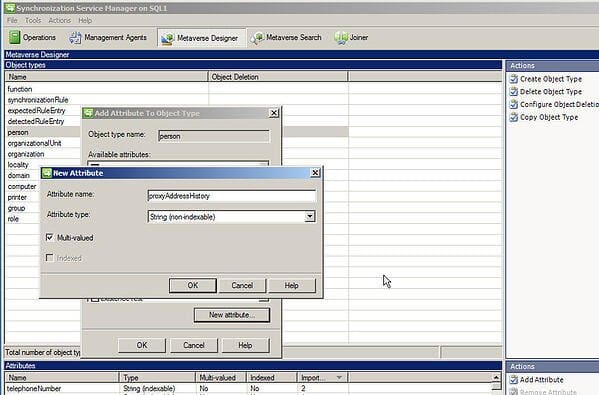Screen dimensions: 599x395
Task: Click the Delete Object Type action icon
Action: tap(514, 92)
